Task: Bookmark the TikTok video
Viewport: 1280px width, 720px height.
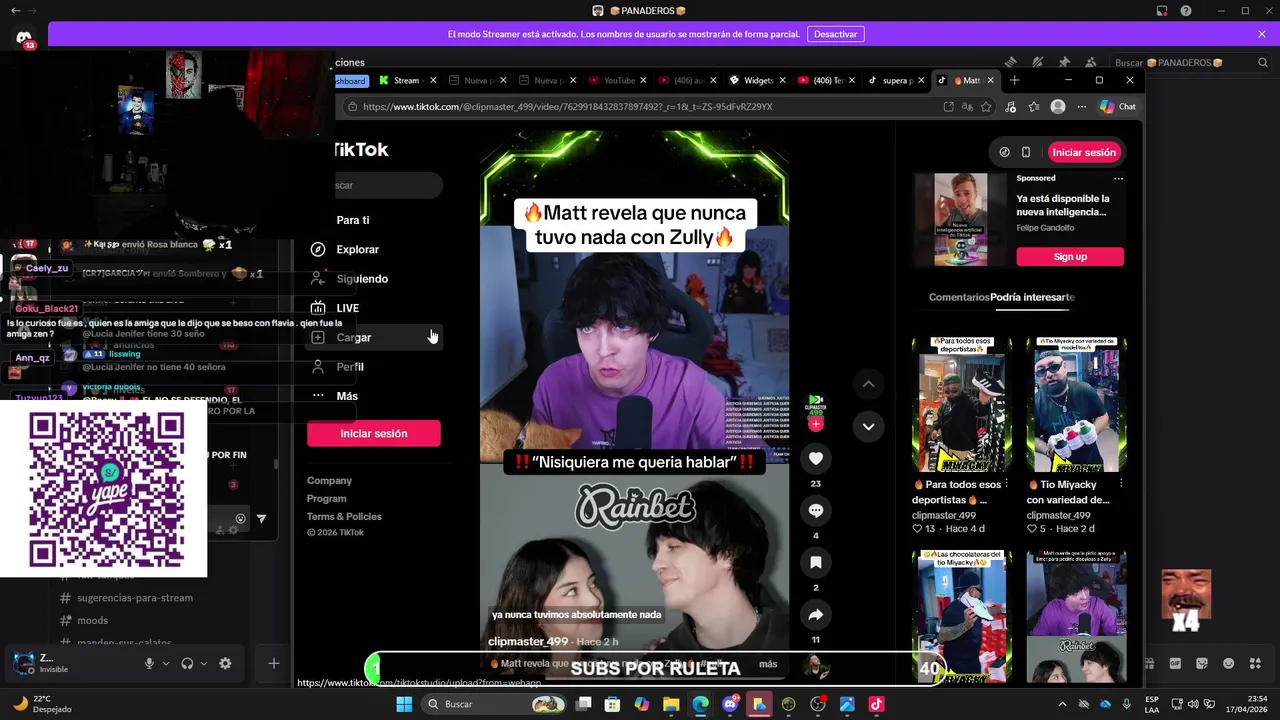Action: [x=815, y=562]
